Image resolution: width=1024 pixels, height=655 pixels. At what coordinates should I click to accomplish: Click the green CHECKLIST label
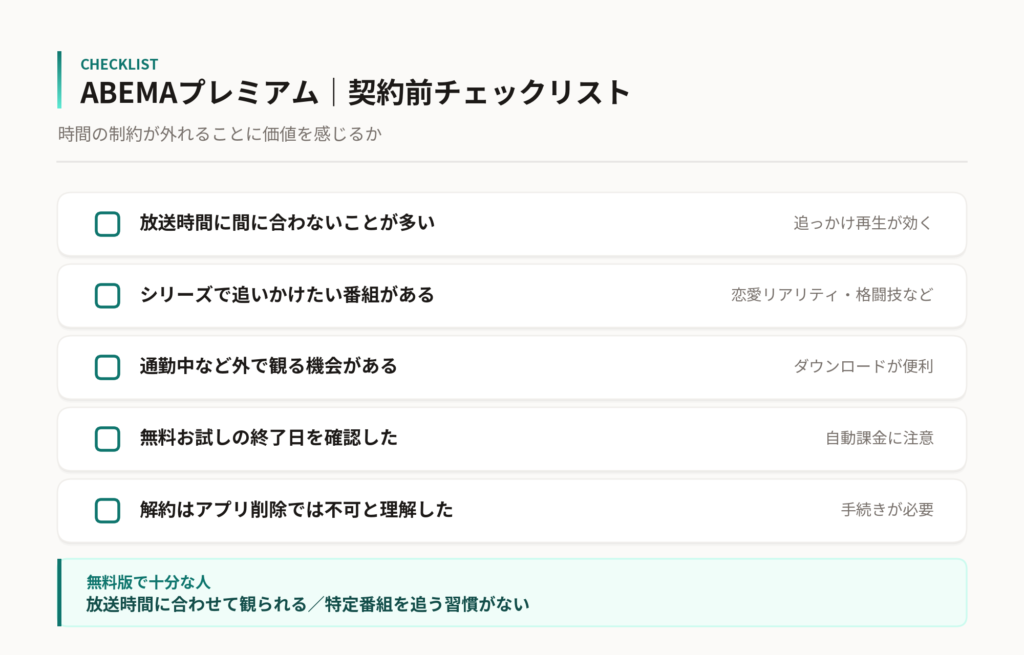click(x=120, y=64)
